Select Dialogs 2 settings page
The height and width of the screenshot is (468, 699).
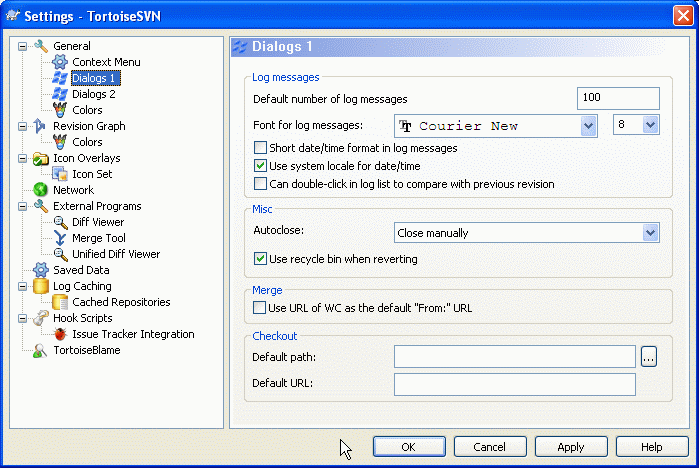click(94, 94)
